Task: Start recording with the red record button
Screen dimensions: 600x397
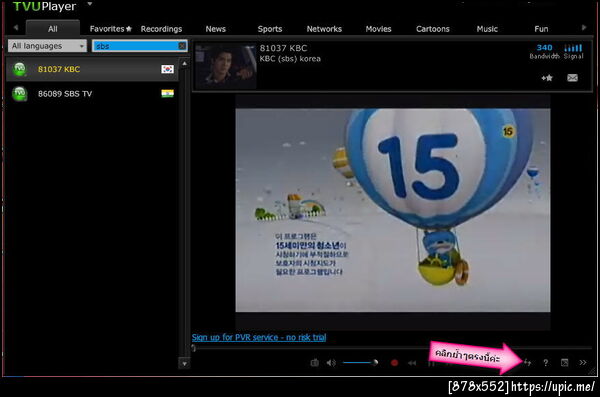Action: tap(394, 363)
